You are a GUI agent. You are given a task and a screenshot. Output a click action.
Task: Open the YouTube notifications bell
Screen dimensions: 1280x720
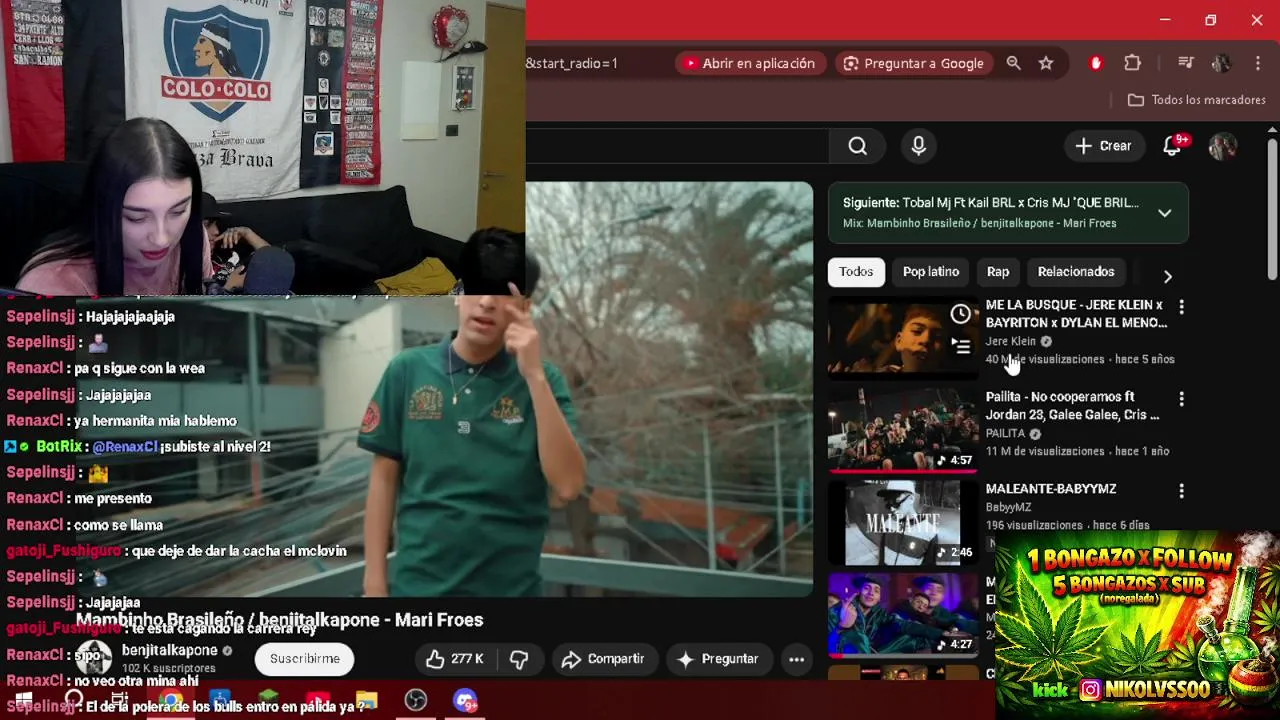tap(1172, 146)
